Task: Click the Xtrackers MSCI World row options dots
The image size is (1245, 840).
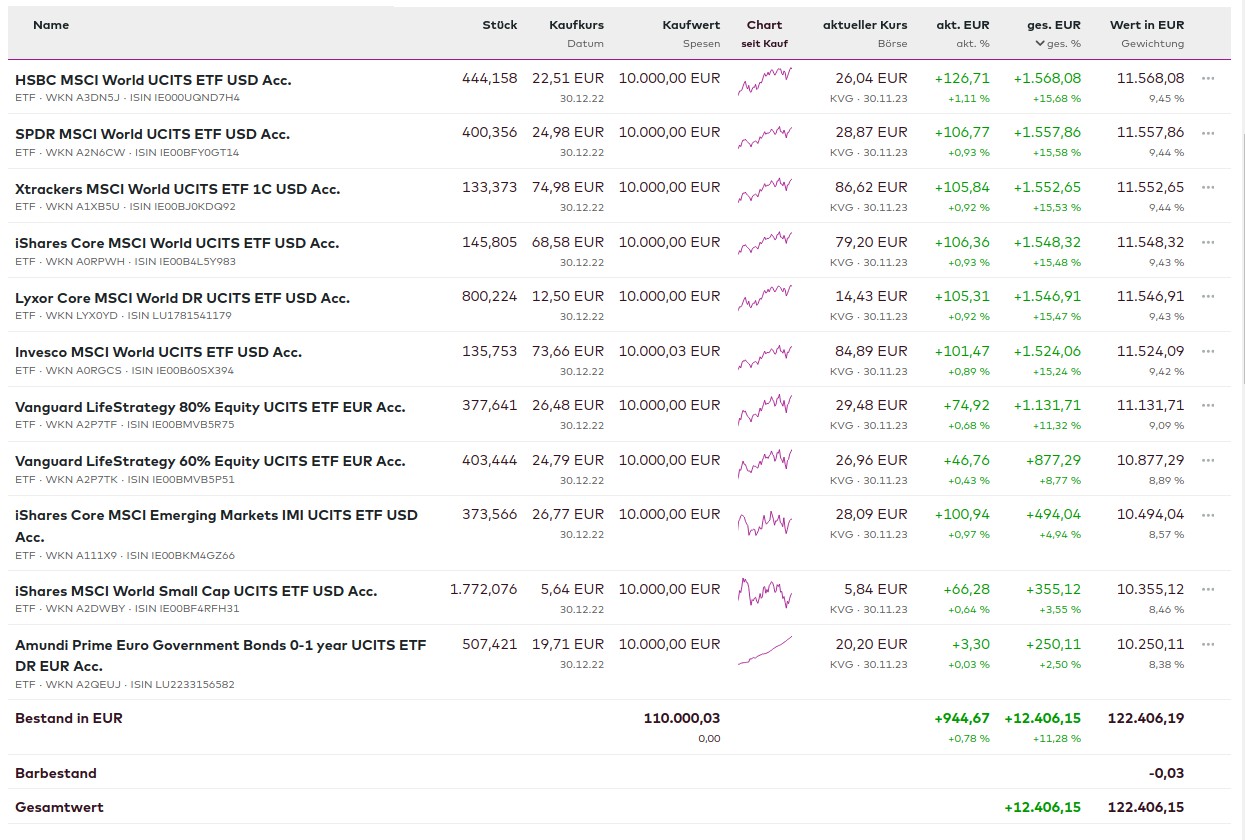Action: (x=1208, y=187)
